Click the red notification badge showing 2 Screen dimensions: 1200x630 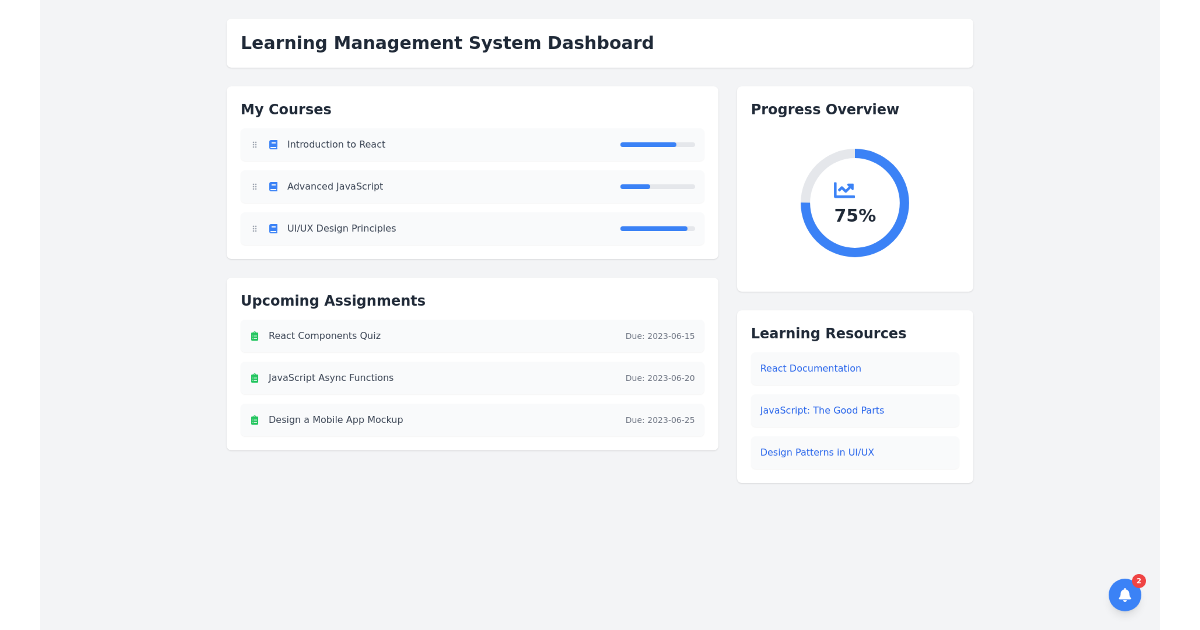pyautogui.click(x=1138, y=580)
